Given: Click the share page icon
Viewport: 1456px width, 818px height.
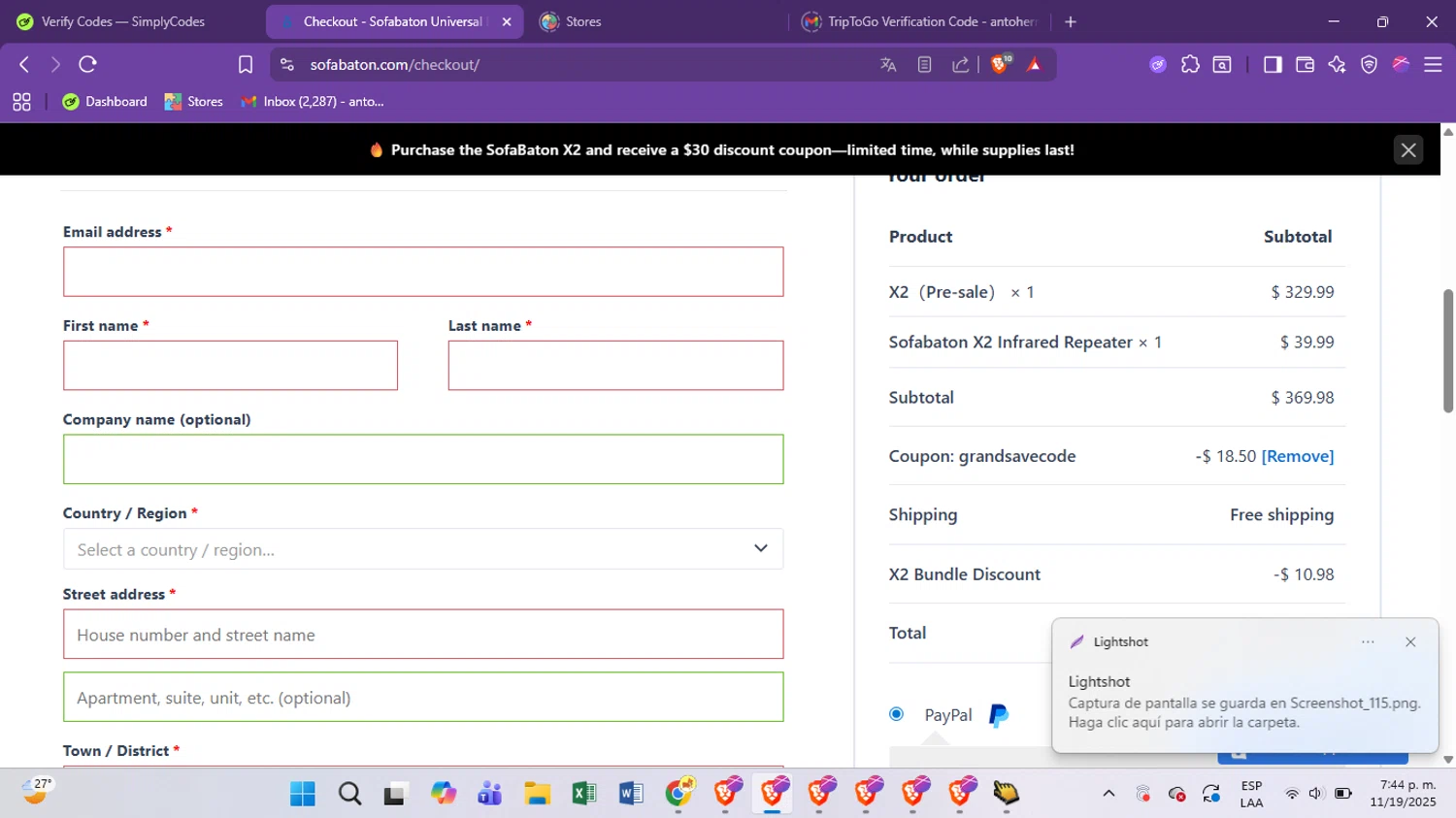Looking at the screenshot, I should click(960, 64).
